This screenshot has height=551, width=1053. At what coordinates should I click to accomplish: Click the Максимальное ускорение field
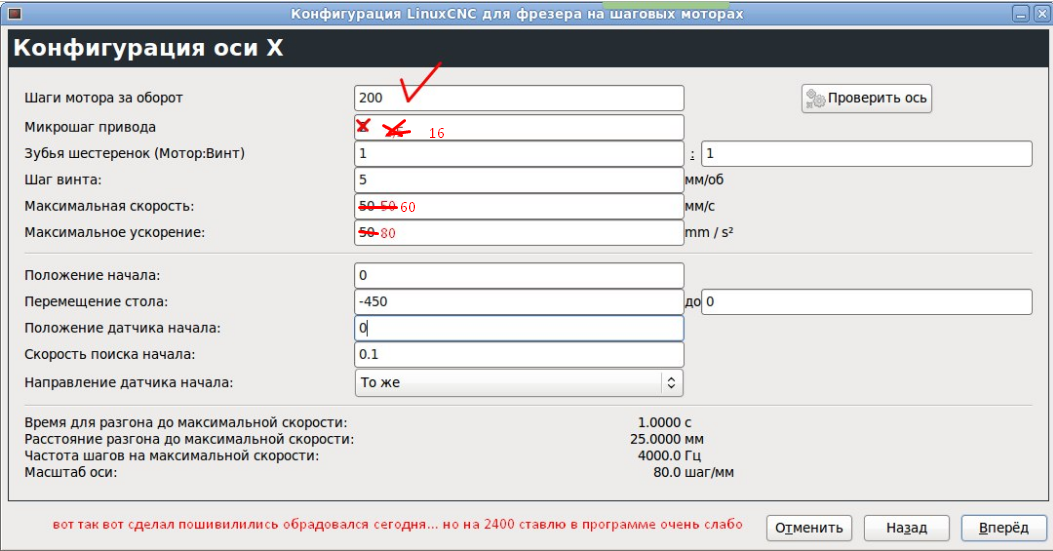(519, 232)
